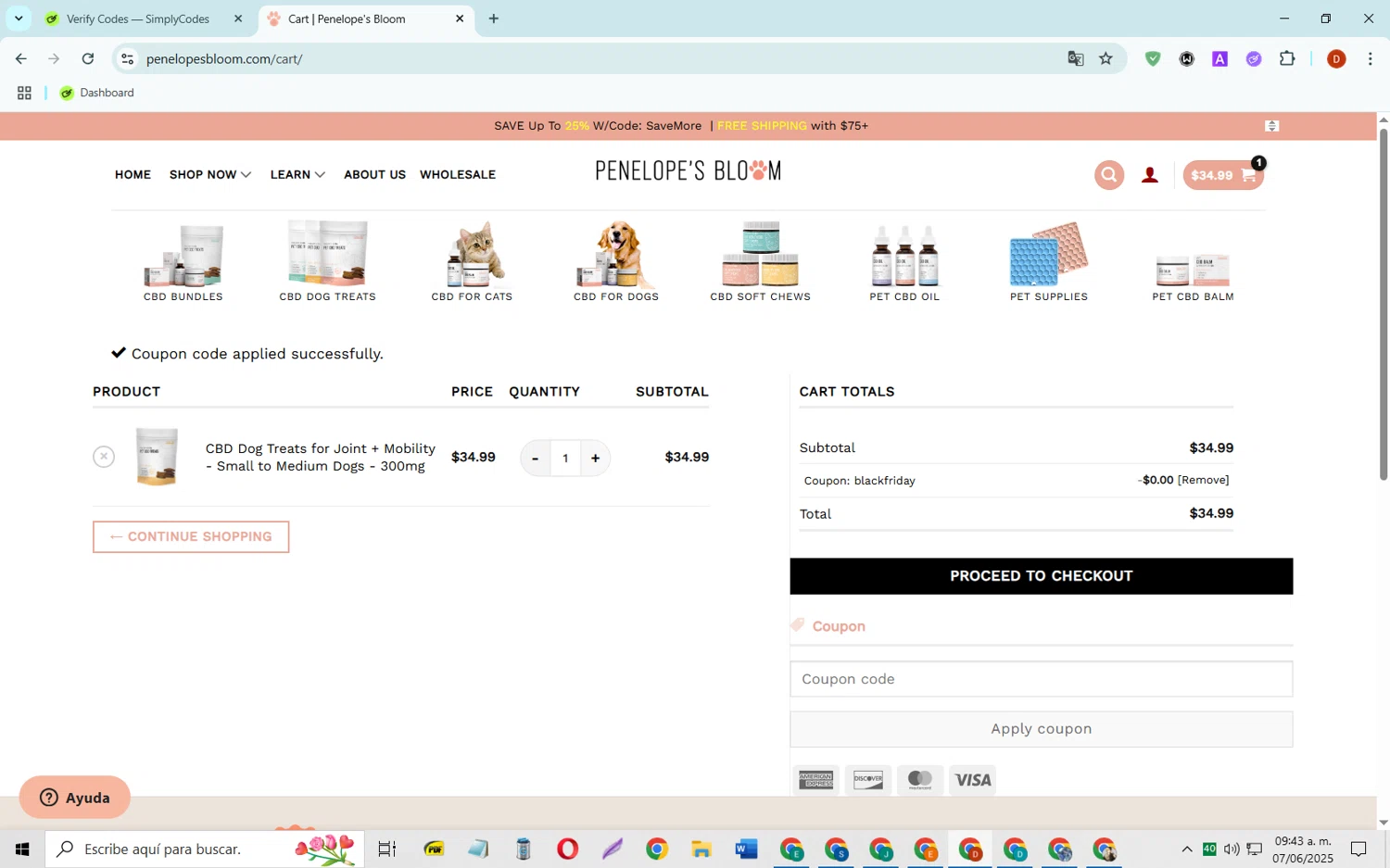The width and height of the screenshot is (1390, 868).
Task: Click the Coupon code input field
Action: 1041,679
